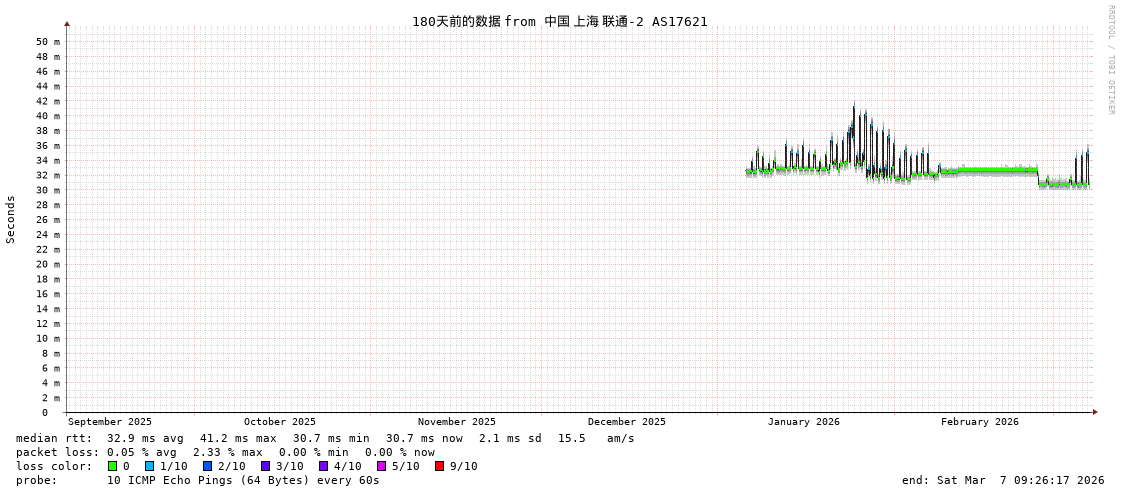Click the median rtt statistics line

click(x=325, y=438)
